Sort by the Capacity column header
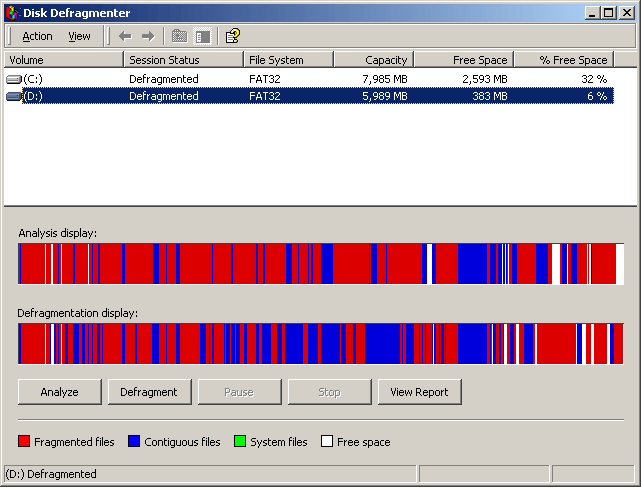This screenshot has width=641, height=487. pyautogui.click(x=374, y=60)
